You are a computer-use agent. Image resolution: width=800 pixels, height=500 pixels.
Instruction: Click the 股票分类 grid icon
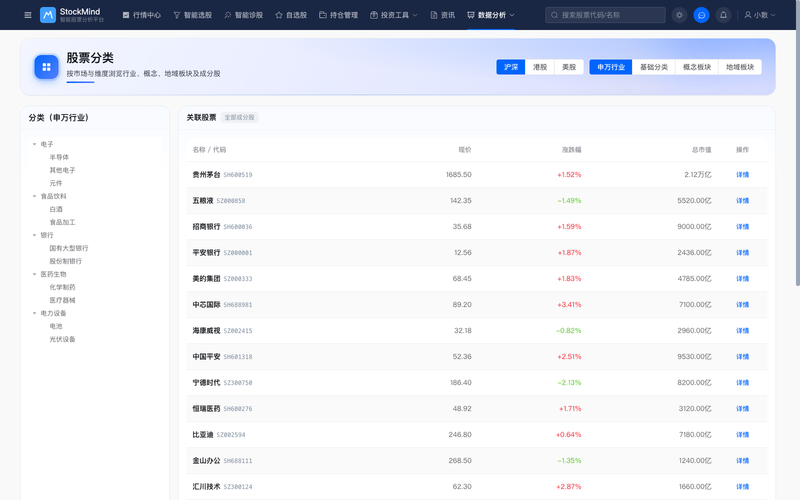click(46, 67)
